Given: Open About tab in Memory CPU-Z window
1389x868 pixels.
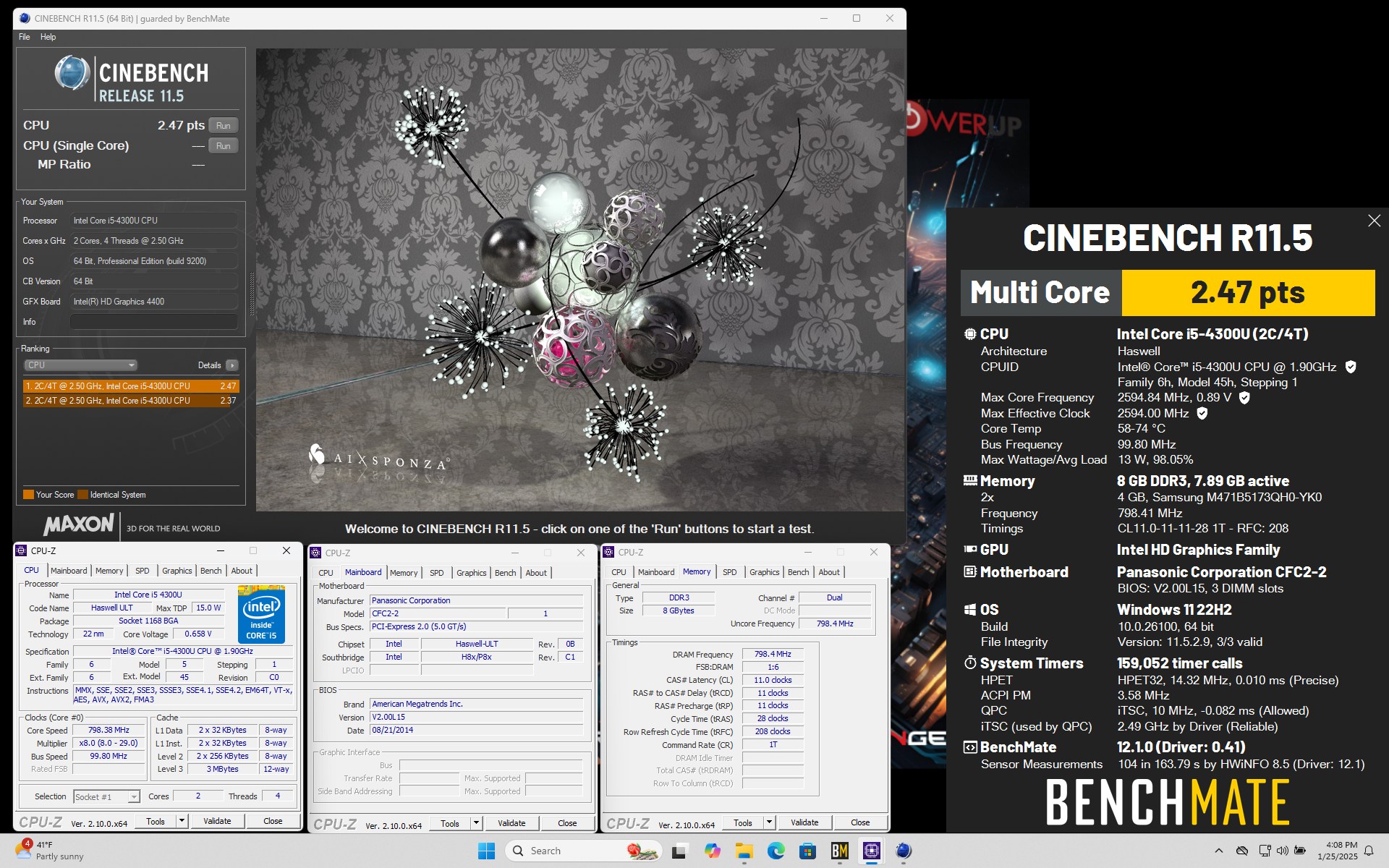Looking at the screenshot, I should coord(829,572).
